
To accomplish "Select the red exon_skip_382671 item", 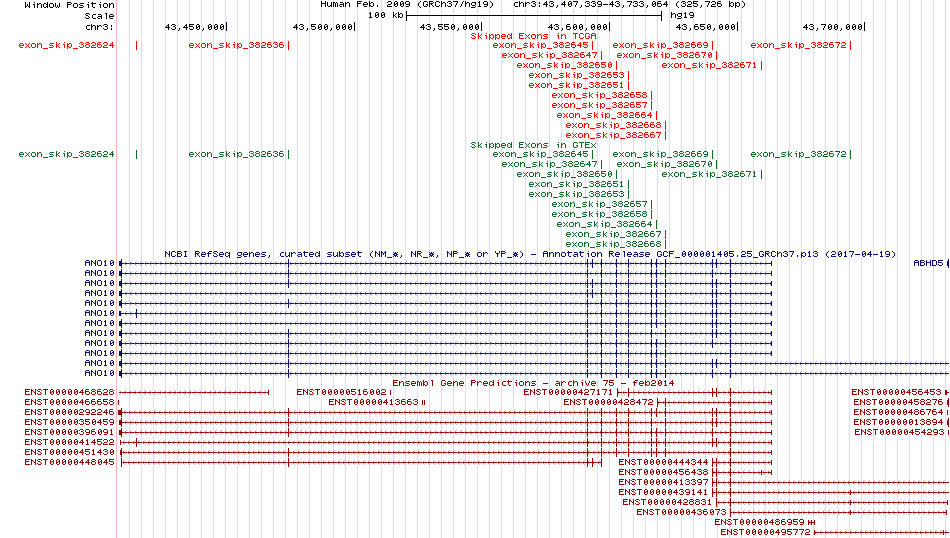I will point(709,65).
